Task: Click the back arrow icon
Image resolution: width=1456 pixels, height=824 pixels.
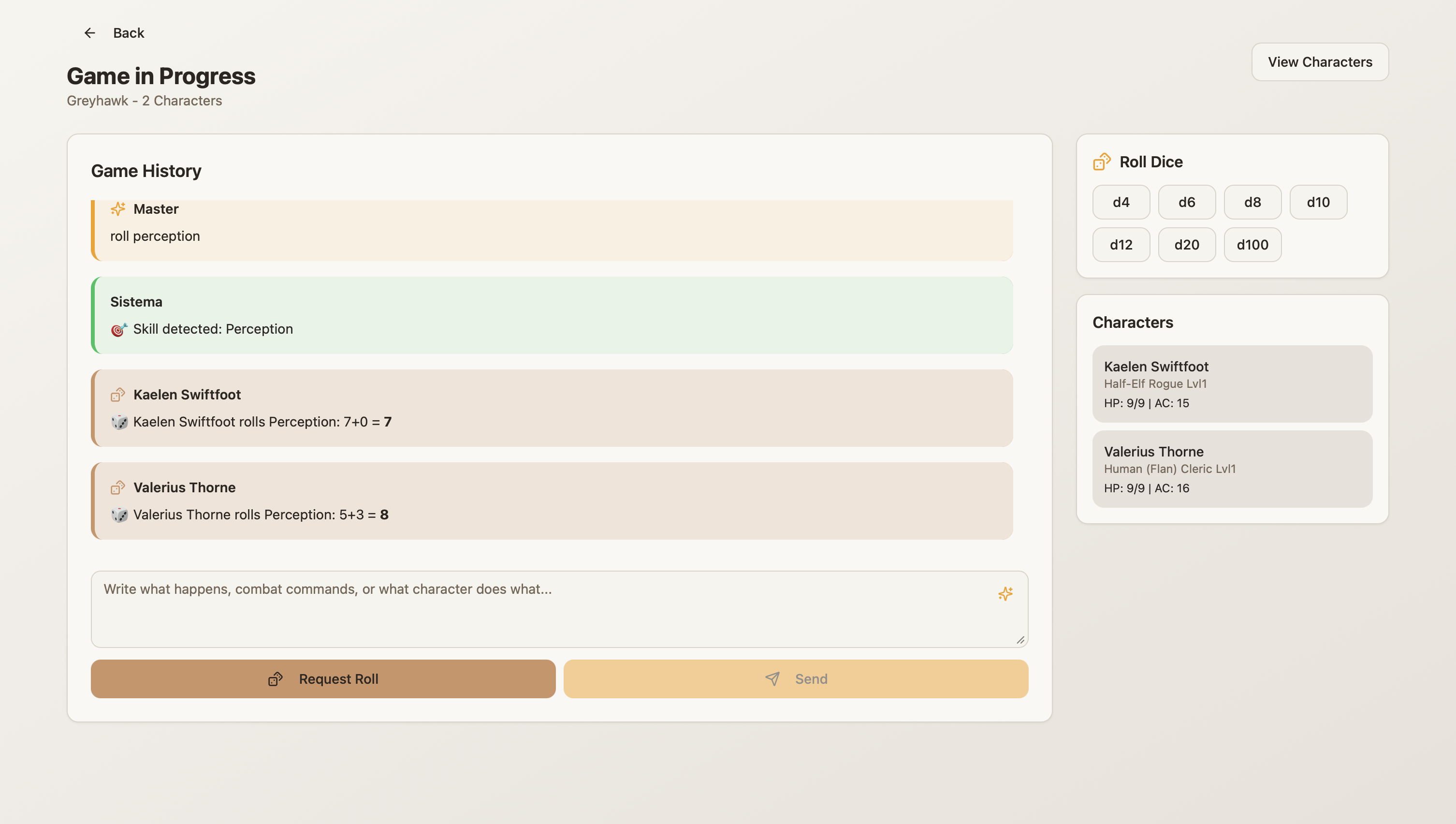Action: [89, 33]
